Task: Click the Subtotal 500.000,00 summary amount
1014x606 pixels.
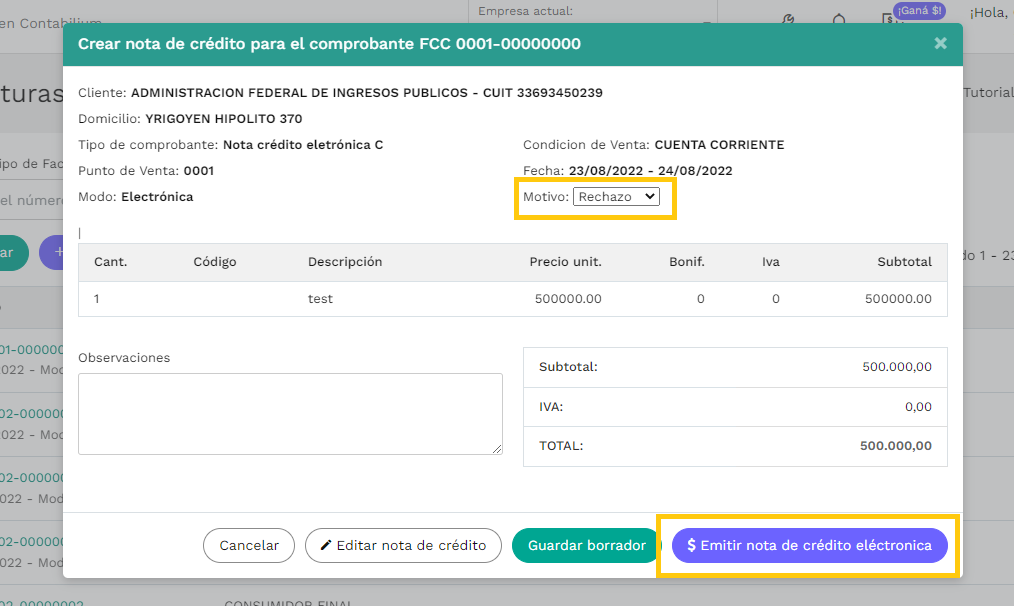Action: click(897, 367)
